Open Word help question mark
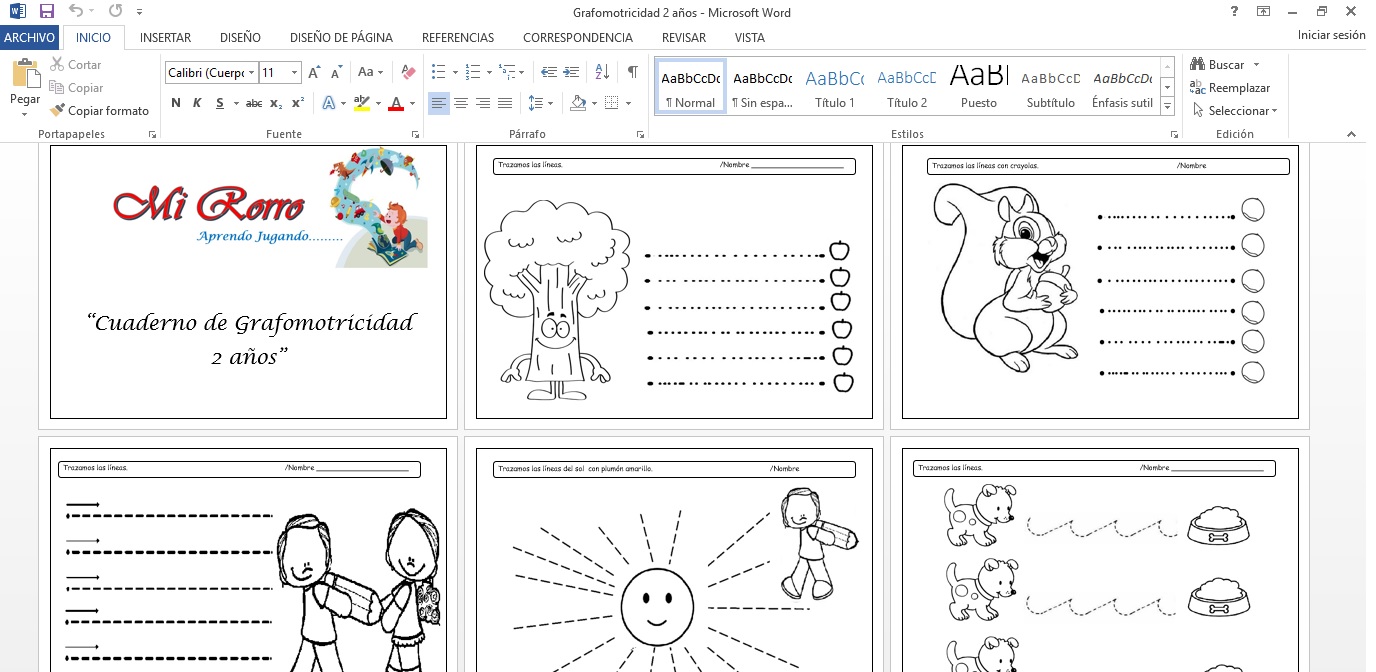 [x=1236, y=12]
